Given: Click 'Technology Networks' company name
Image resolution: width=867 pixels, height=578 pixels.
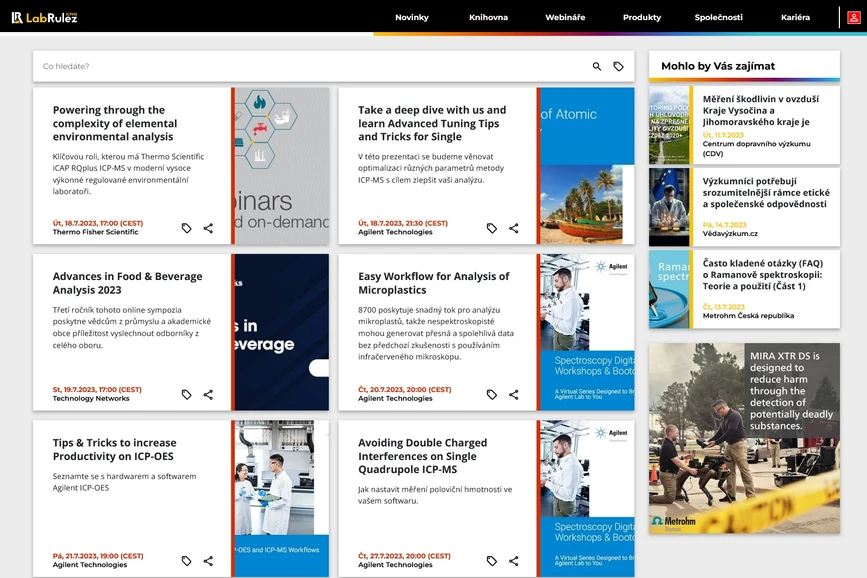Looking at the screenshot, I should click(x=91, y=398).
